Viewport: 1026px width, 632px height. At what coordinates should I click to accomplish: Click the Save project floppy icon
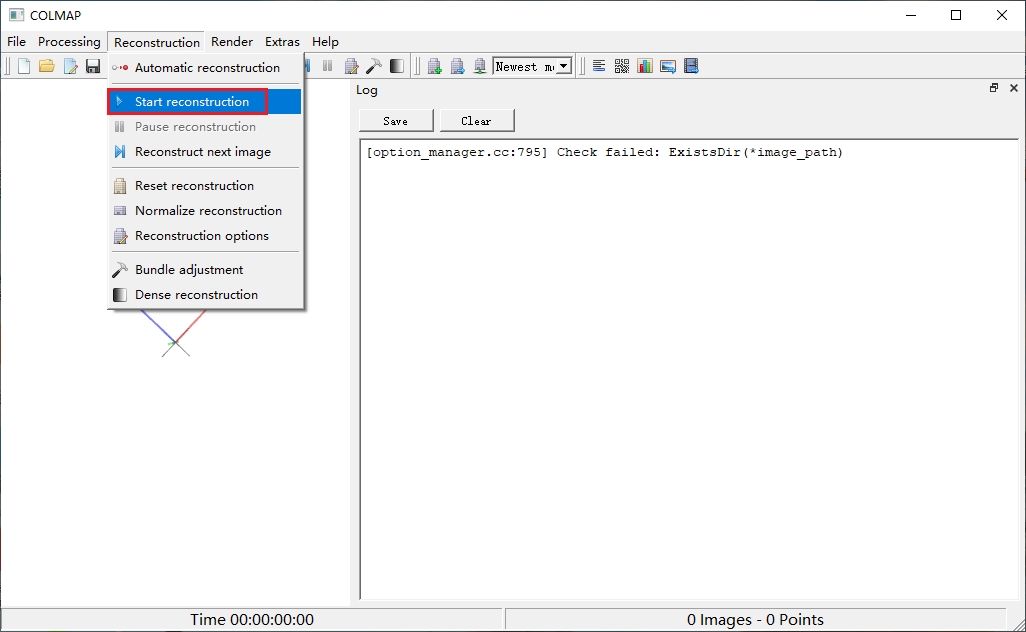(x=93, y=66)
